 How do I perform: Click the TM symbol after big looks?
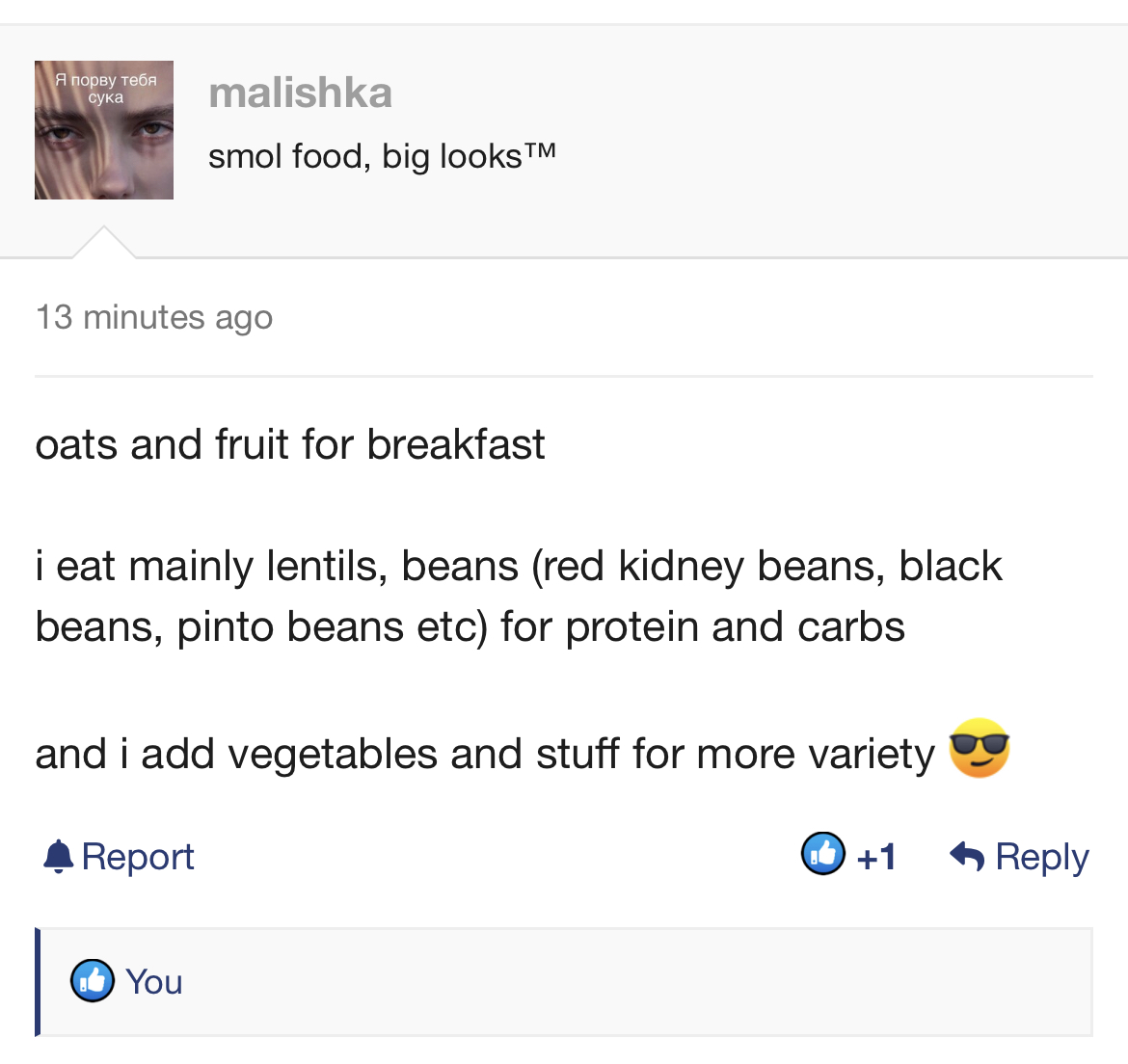click(x=540, y=150)
